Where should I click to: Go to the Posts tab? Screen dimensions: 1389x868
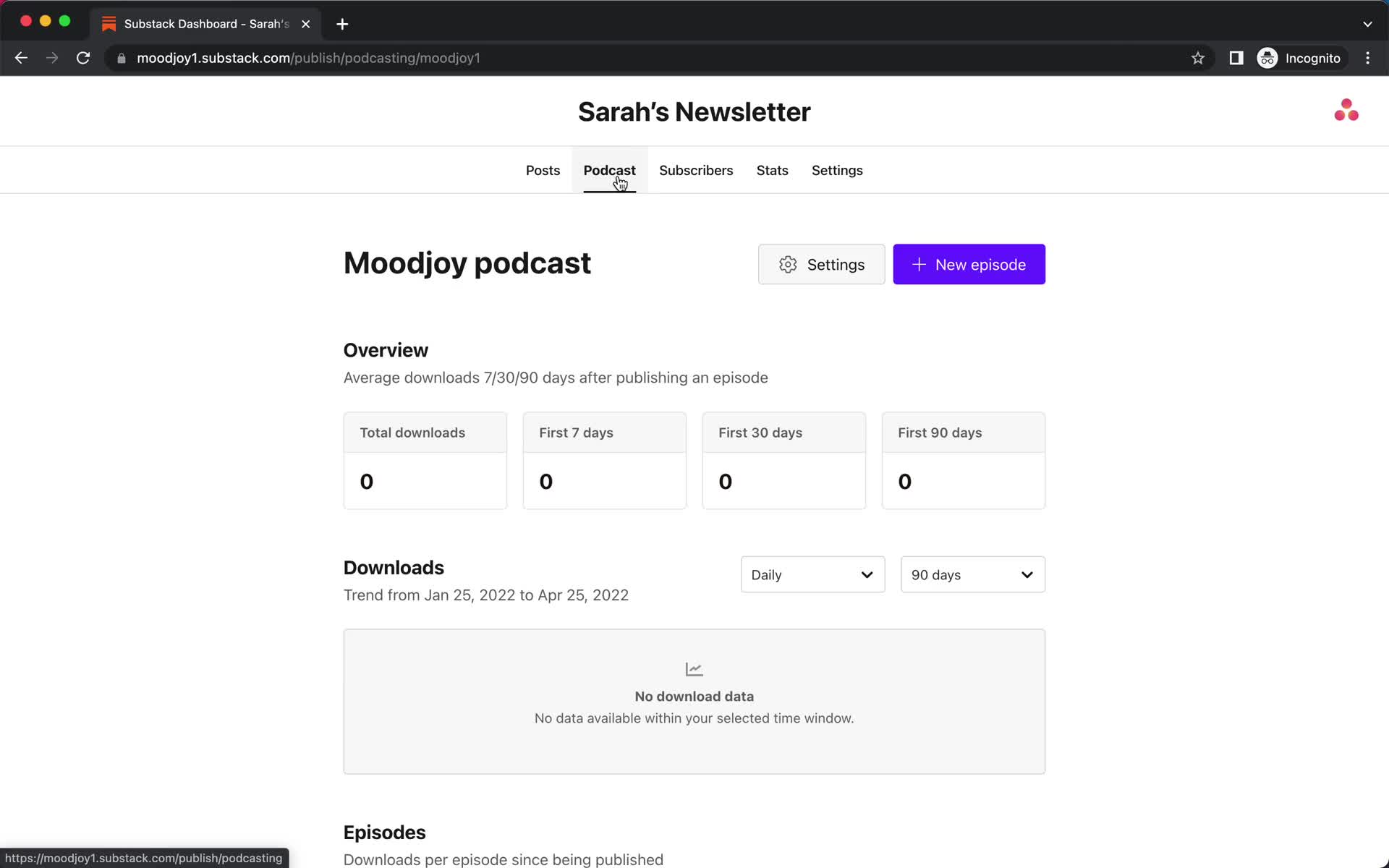(543, 170)
